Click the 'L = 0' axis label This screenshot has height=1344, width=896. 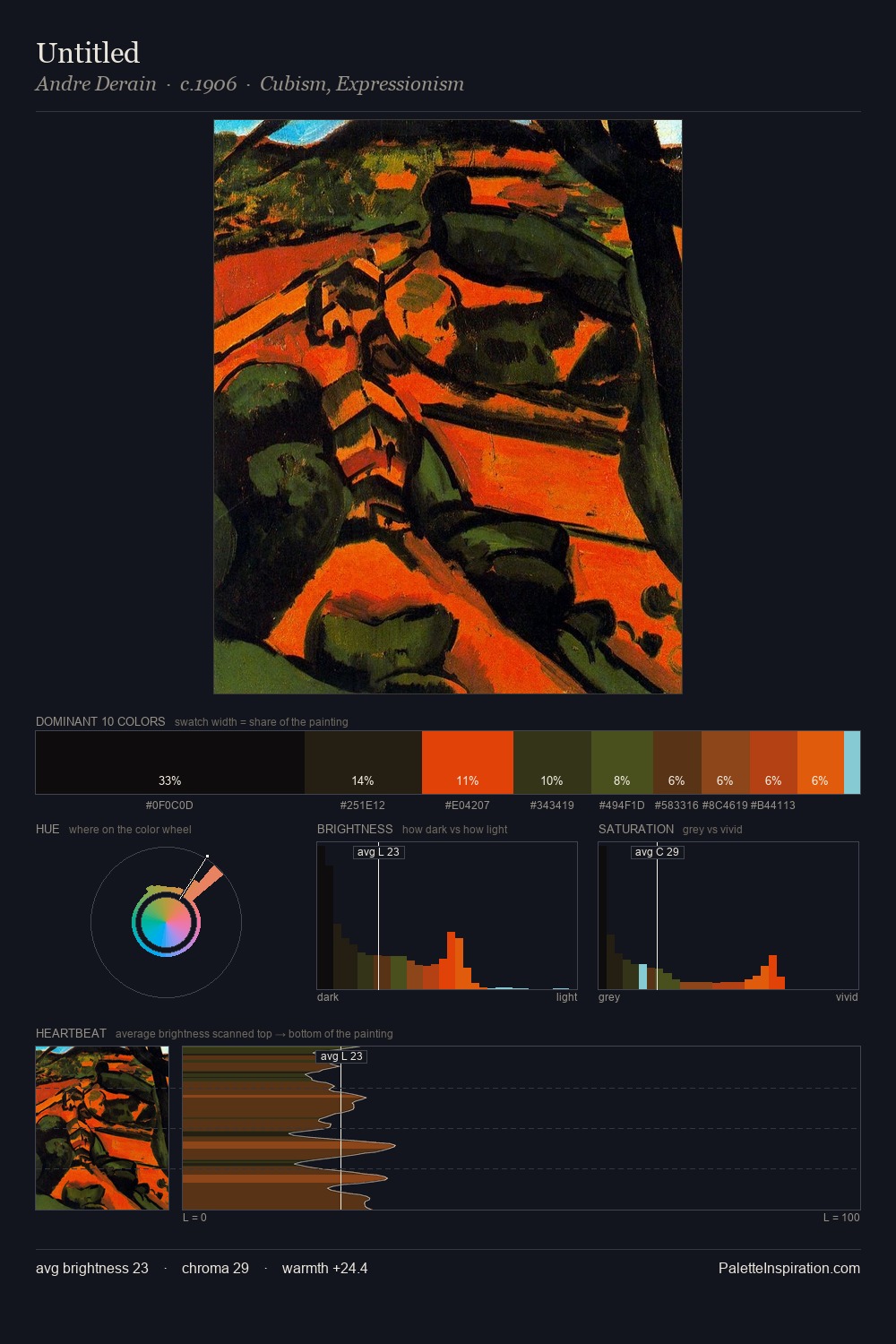(x=194, y=1218)
